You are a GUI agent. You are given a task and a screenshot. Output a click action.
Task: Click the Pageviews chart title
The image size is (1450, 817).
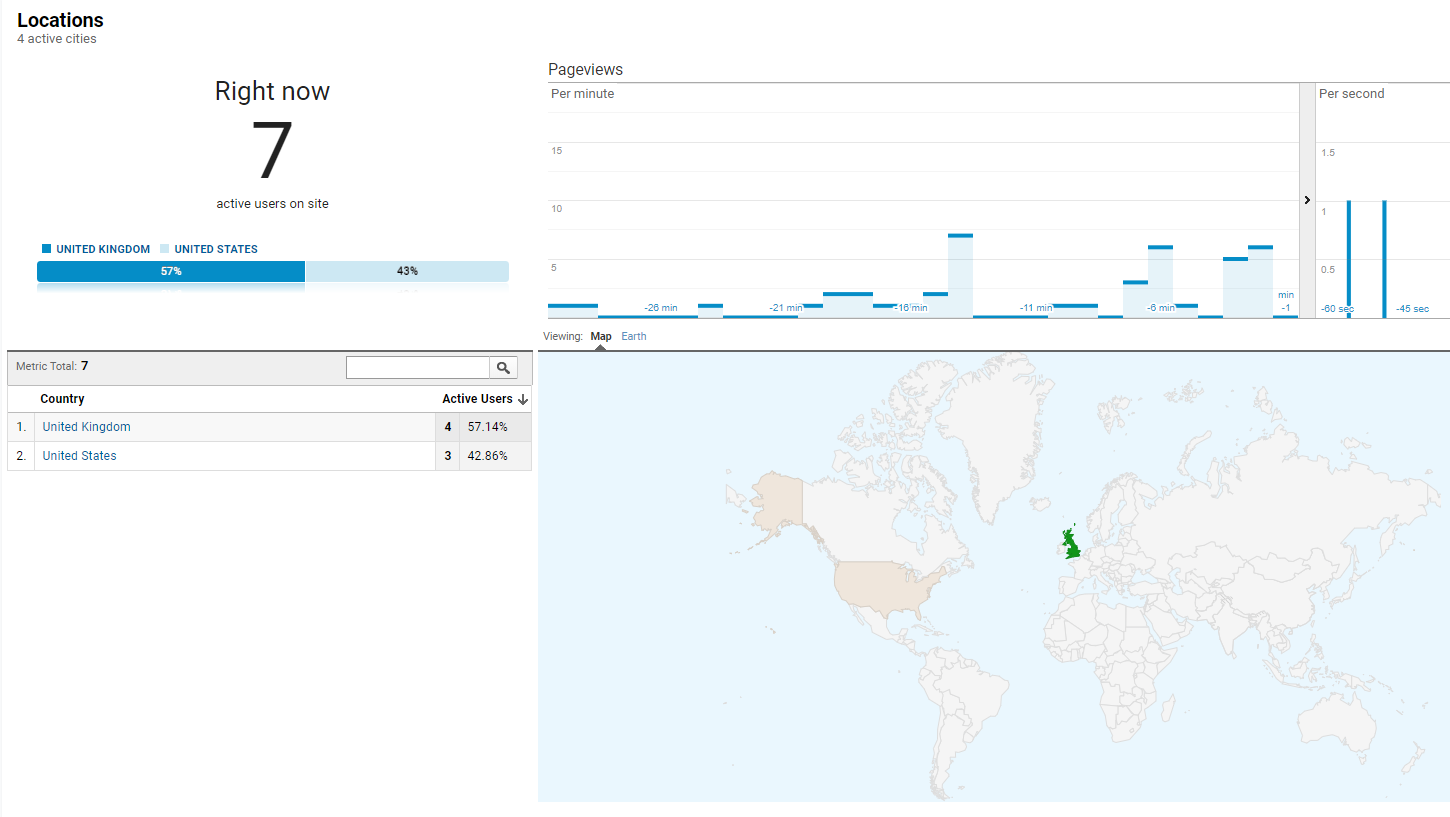[585, 69]
